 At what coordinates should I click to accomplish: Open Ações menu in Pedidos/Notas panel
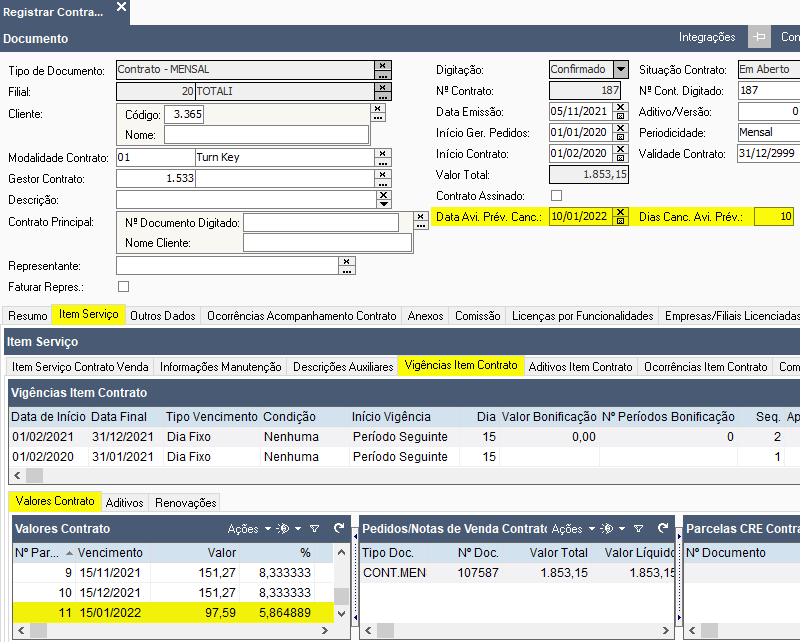[573, 529]
